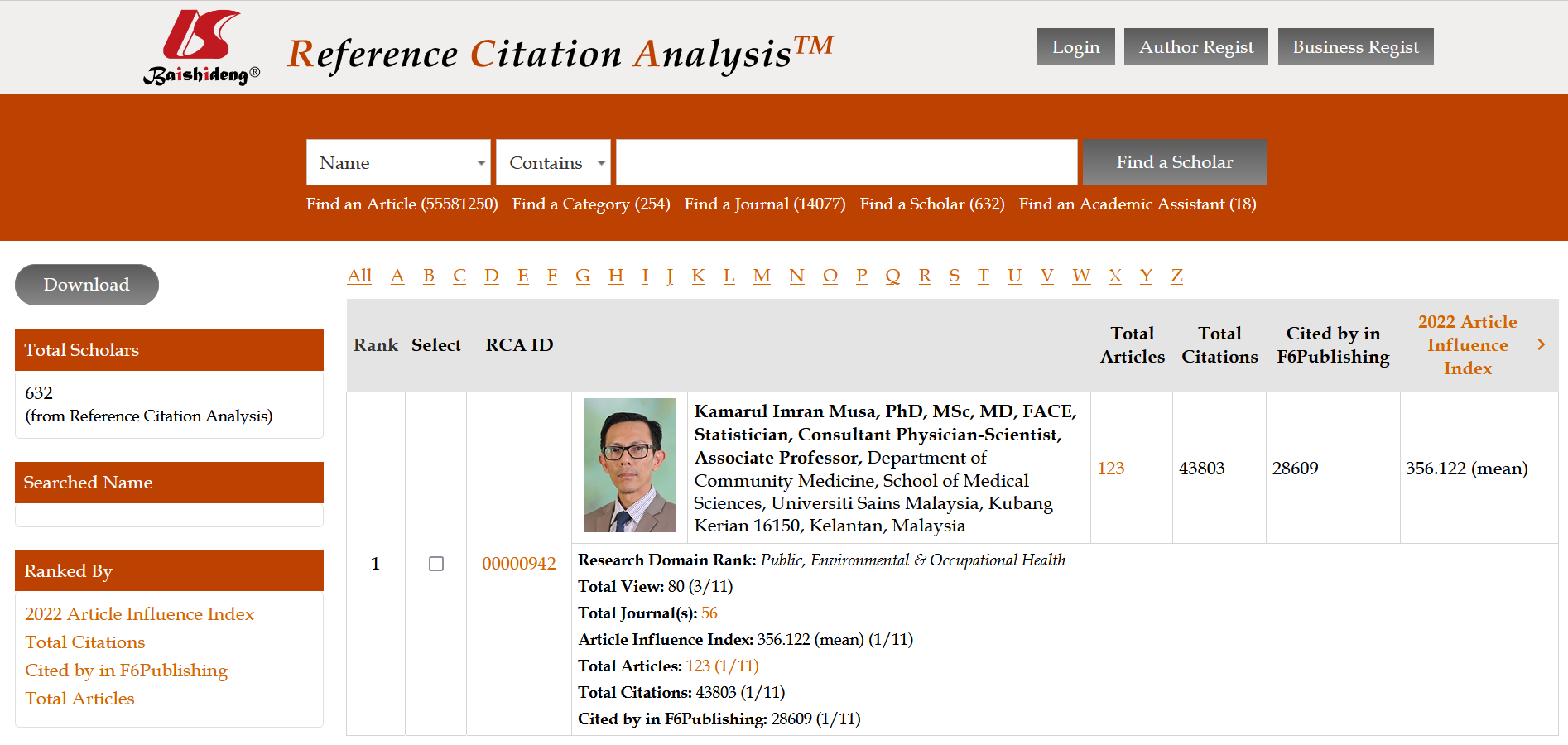This screenshot has width=1568, height=745.
Task: Open Find a Category (254) link
Action: tap(591, 204)
